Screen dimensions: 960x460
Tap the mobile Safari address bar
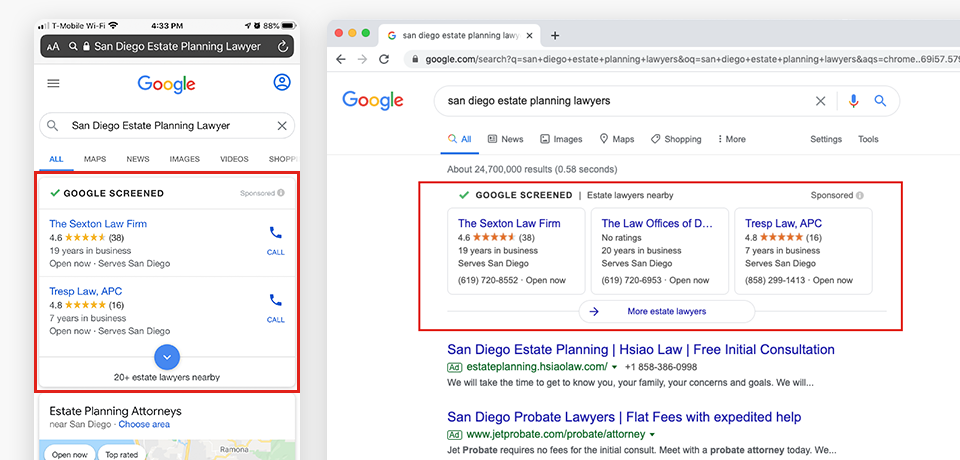click(167, 47)
